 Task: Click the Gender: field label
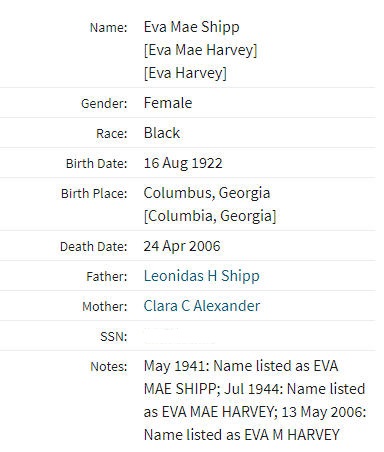(104, 103)
